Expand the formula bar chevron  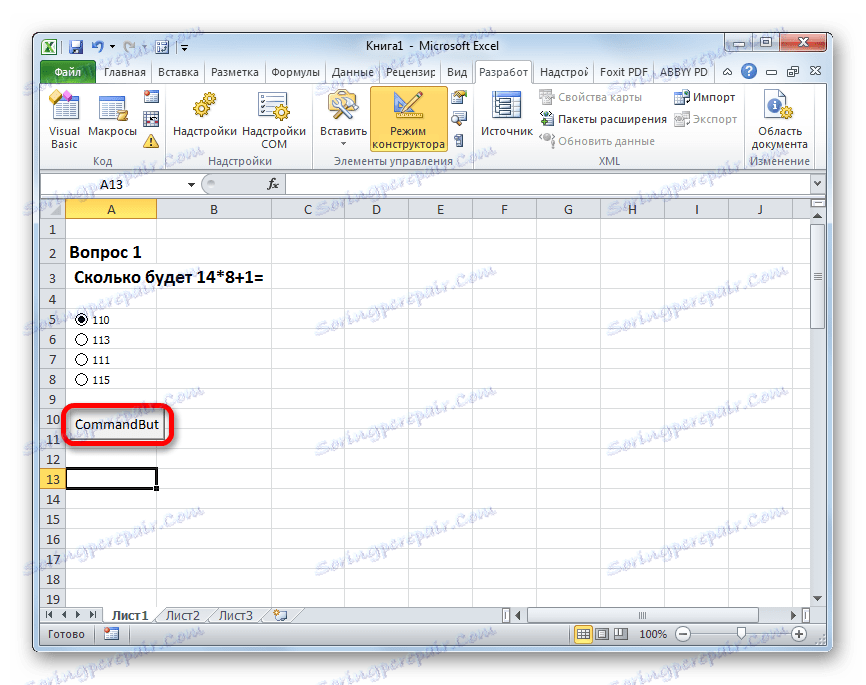tap(817, 183)
